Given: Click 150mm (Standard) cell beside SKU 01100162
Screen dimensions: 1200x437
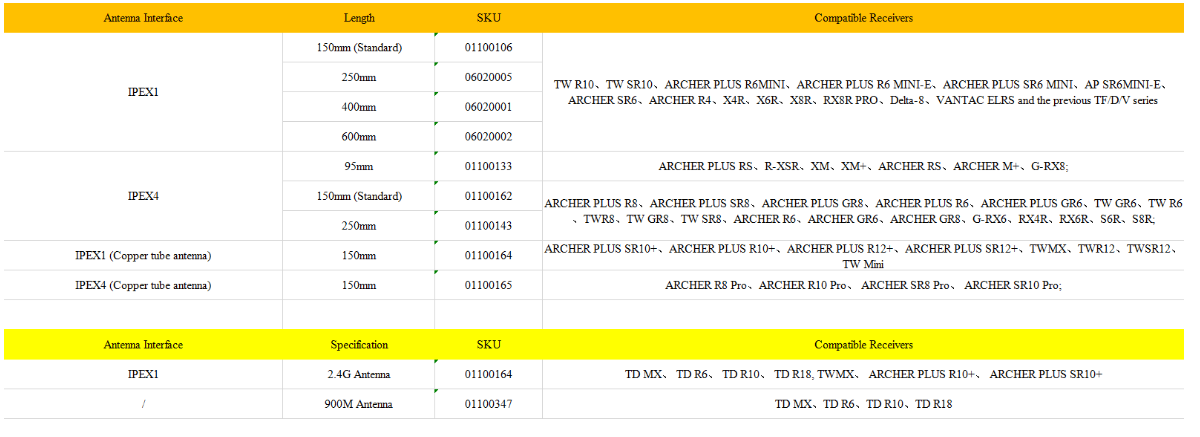Looking at the screenshot, I should tap(359, 196).
